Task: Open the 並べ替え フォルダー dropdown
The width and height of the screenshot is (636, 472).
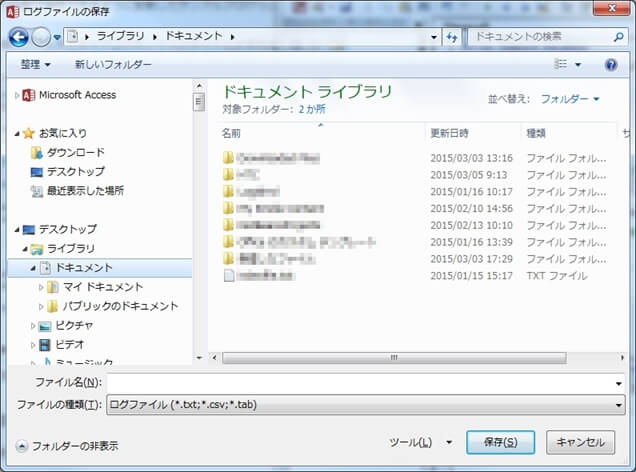Action: (x=570, y=99)
